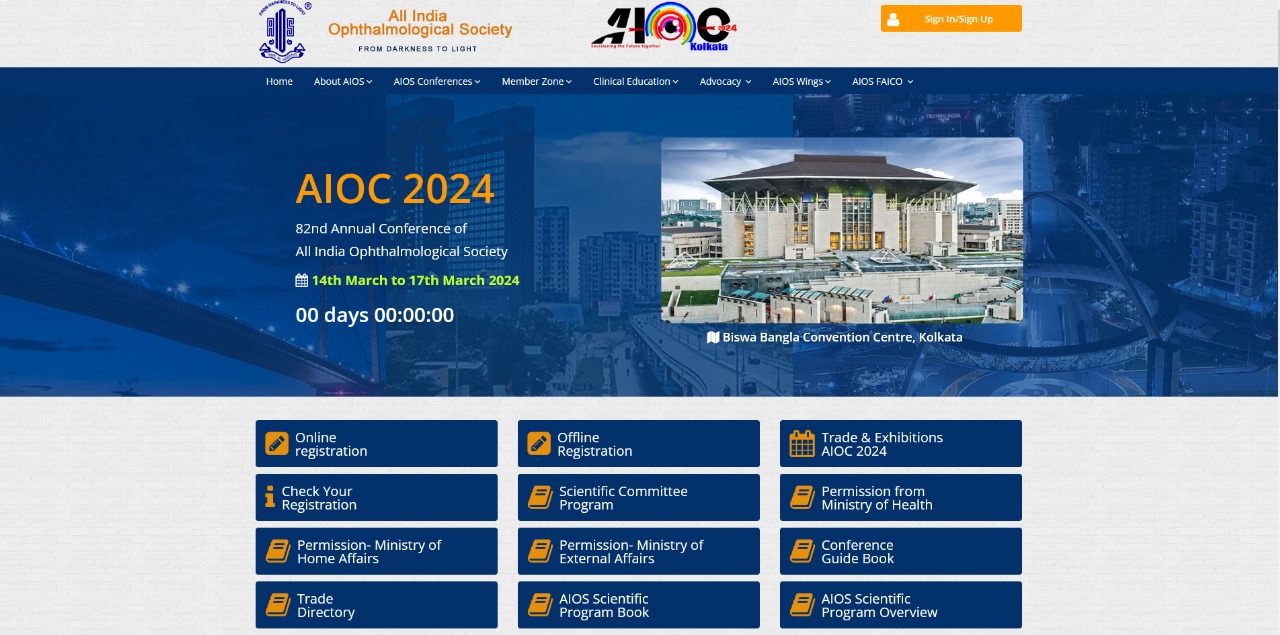Open the AIOS Scientific Program Book
Screen dimensions: 1280x635
pyautogui.click(x=639, y=605)
